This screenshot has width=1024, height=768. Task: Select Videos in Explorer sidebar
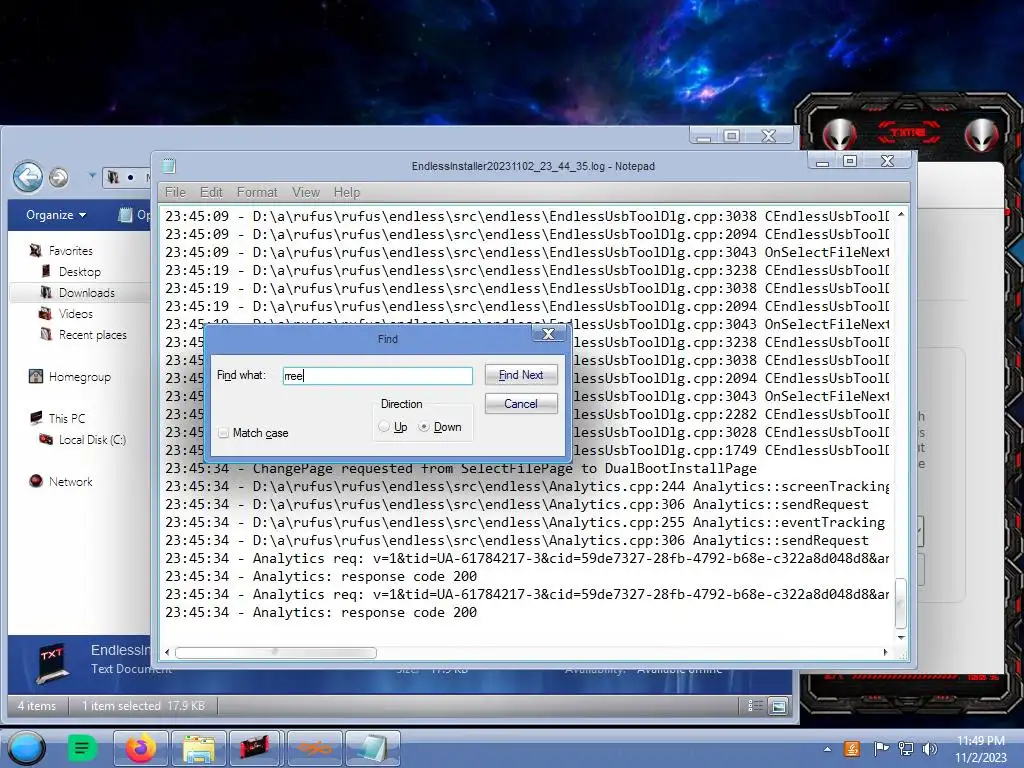76,313
